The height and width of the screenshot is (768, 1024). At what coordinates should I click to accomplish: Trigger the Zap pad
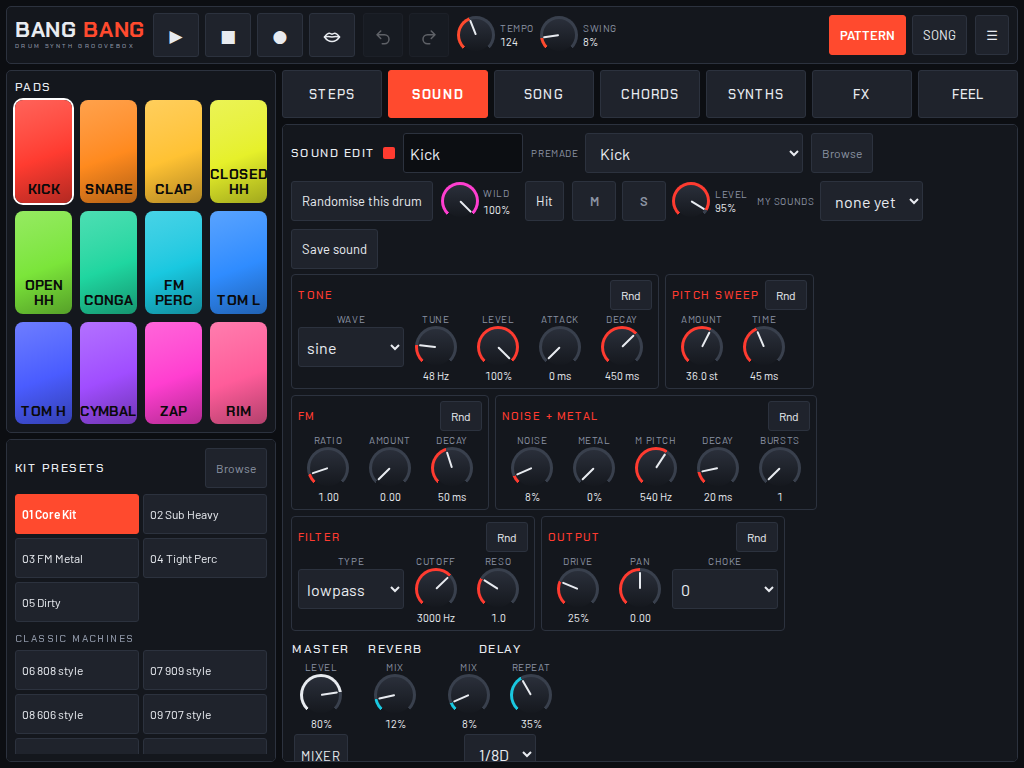pos(173,373)
